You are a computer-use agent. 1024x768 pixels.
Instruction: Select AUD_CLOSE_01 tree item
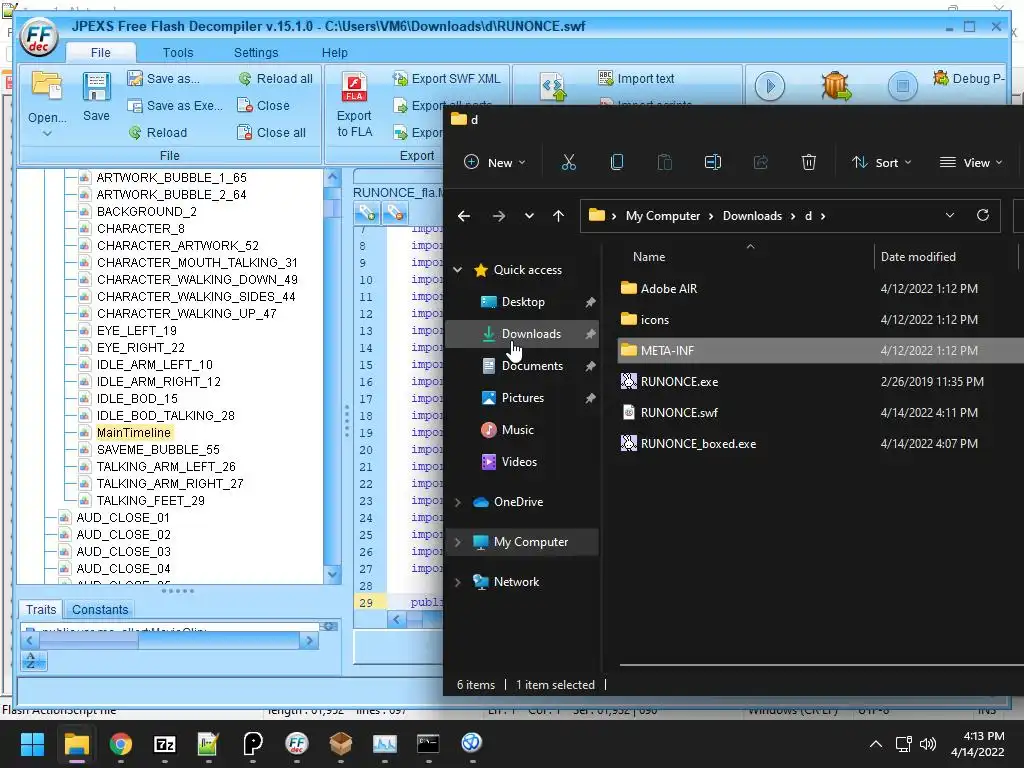pyautogui.click(x=123, y=517)
